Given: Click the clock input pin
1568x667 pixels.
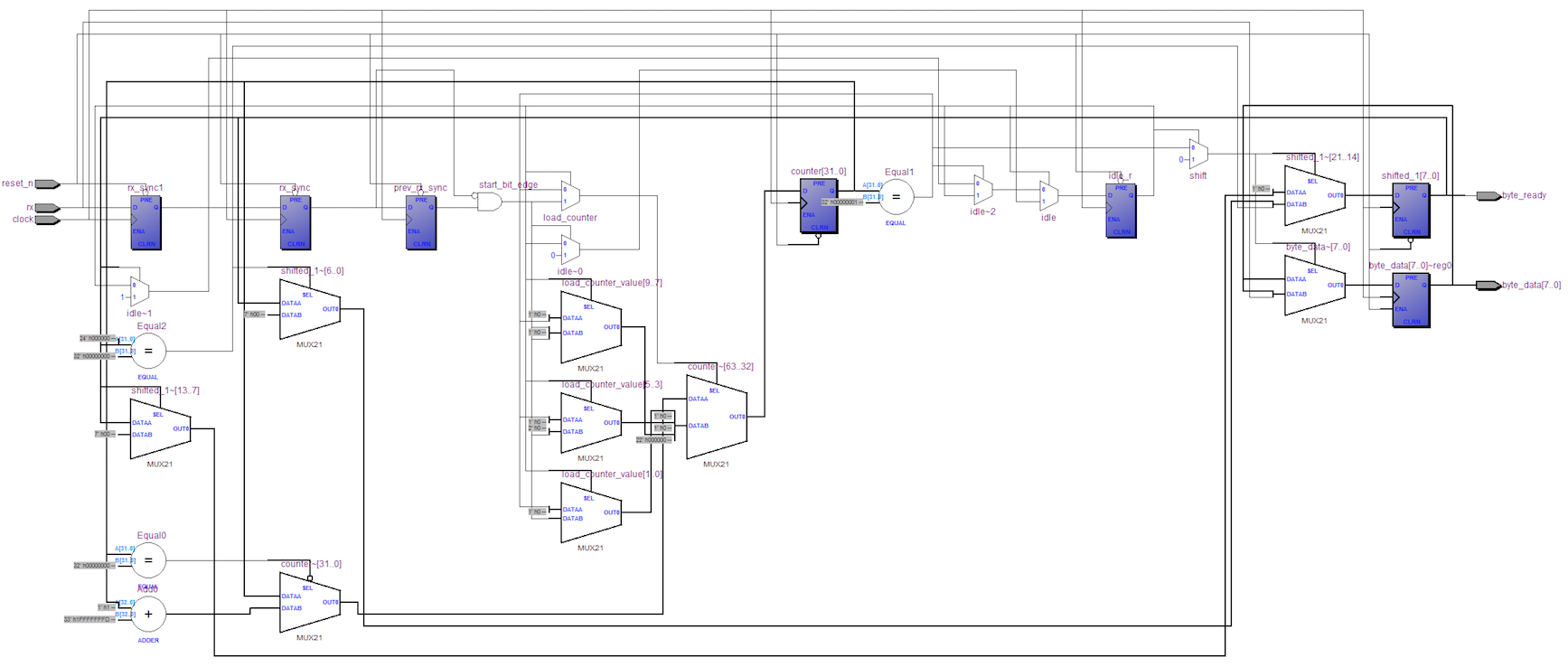Looking at the screenshot, I should click(x=47, y=220).
